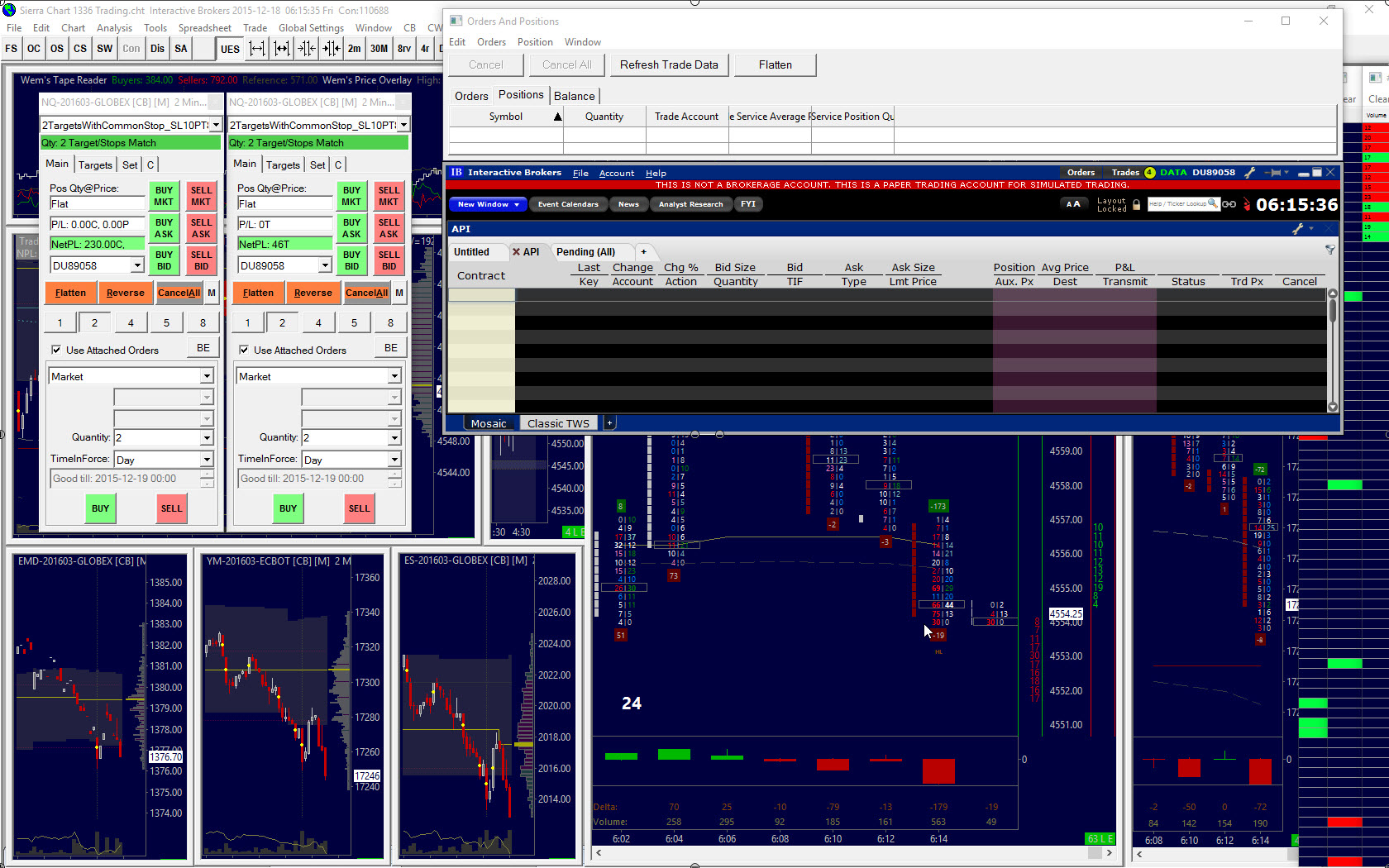Click BUY MKT in left trade window
This screenshot has width=1389, height=868.
point(164,196)
